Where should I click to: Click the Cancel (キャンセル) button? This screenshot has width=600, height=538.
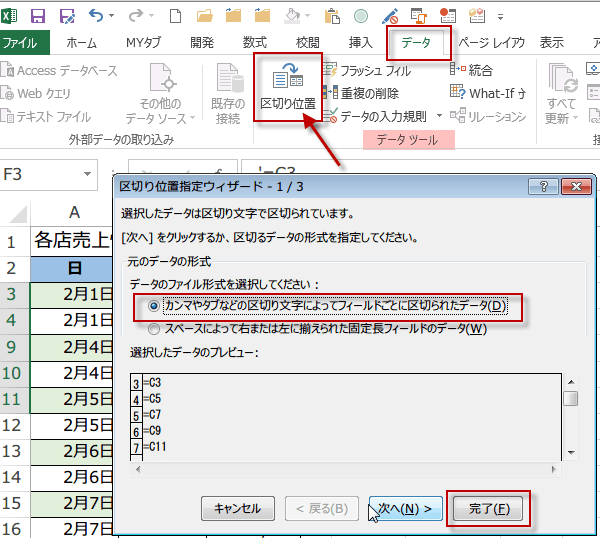238,509
